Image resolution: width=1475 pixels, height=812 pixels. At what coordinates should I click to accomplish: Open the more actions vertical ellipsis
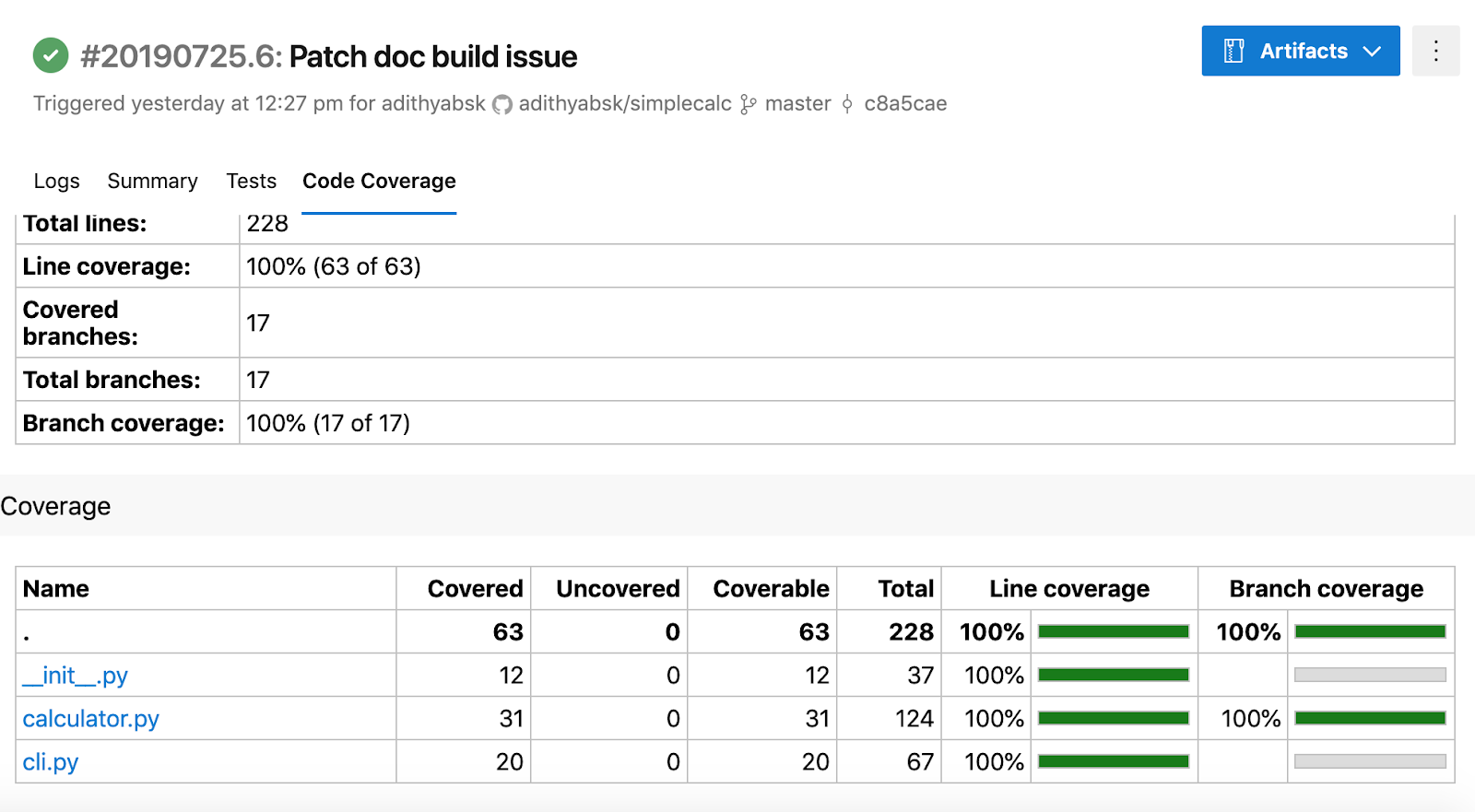pyautogui.click(x=1435, y=51)
